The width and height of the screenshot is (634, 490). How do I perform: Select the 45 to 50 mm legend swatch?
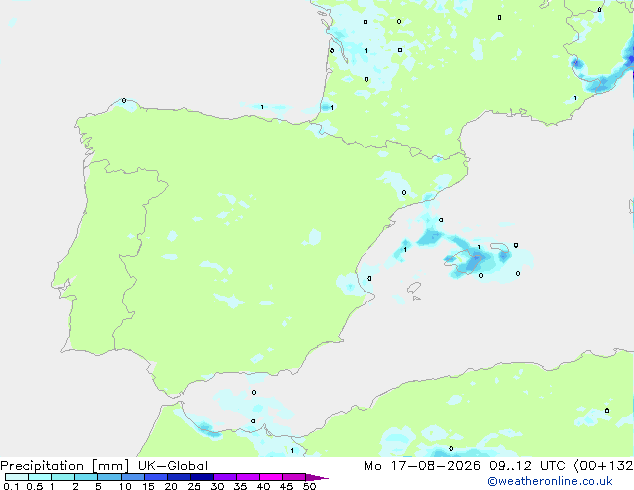[x=294, y=477]
